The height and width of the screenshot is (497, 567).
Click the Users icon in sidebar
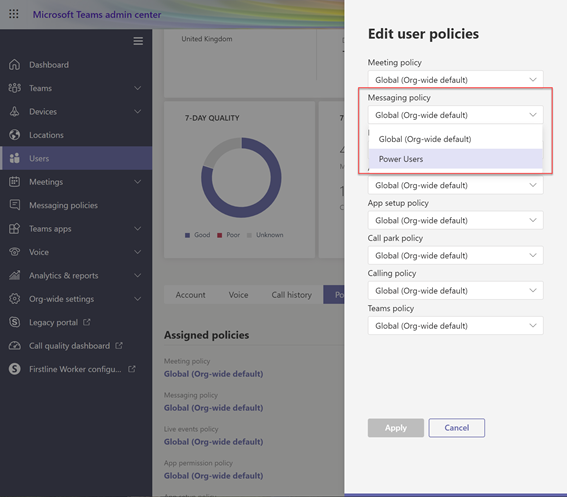(x=14, y=158)
